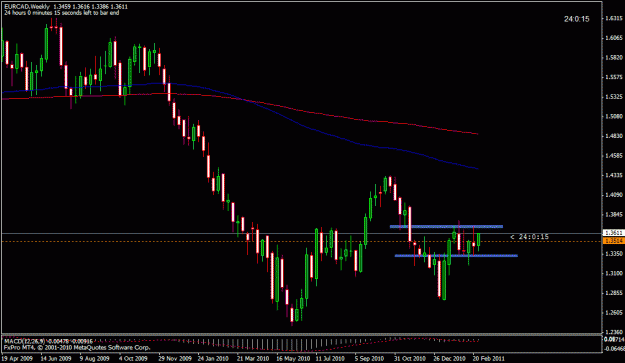This screenshot has height=363, width=625.
Task: Click the 1.5325 price axis label
Action: coord(614,97)
